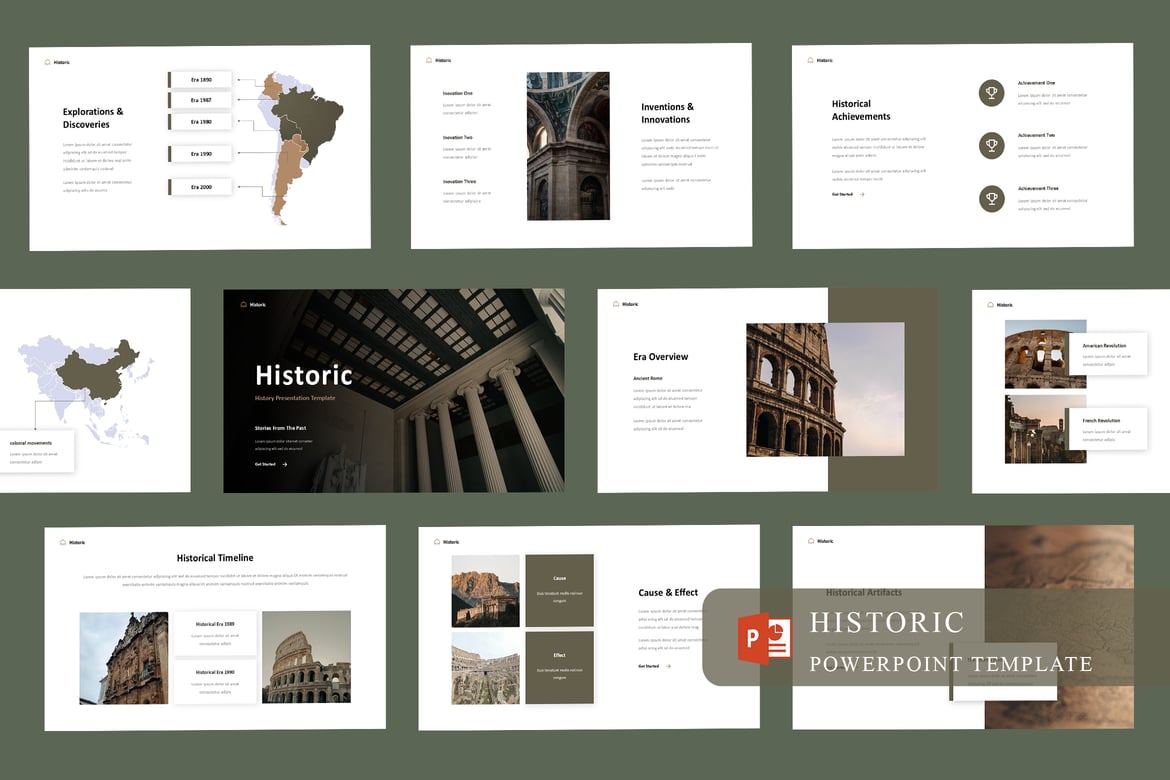
Task: Click the Historic logo icon on the Historical Artifacts slide
Action: (x=811, y=541)
